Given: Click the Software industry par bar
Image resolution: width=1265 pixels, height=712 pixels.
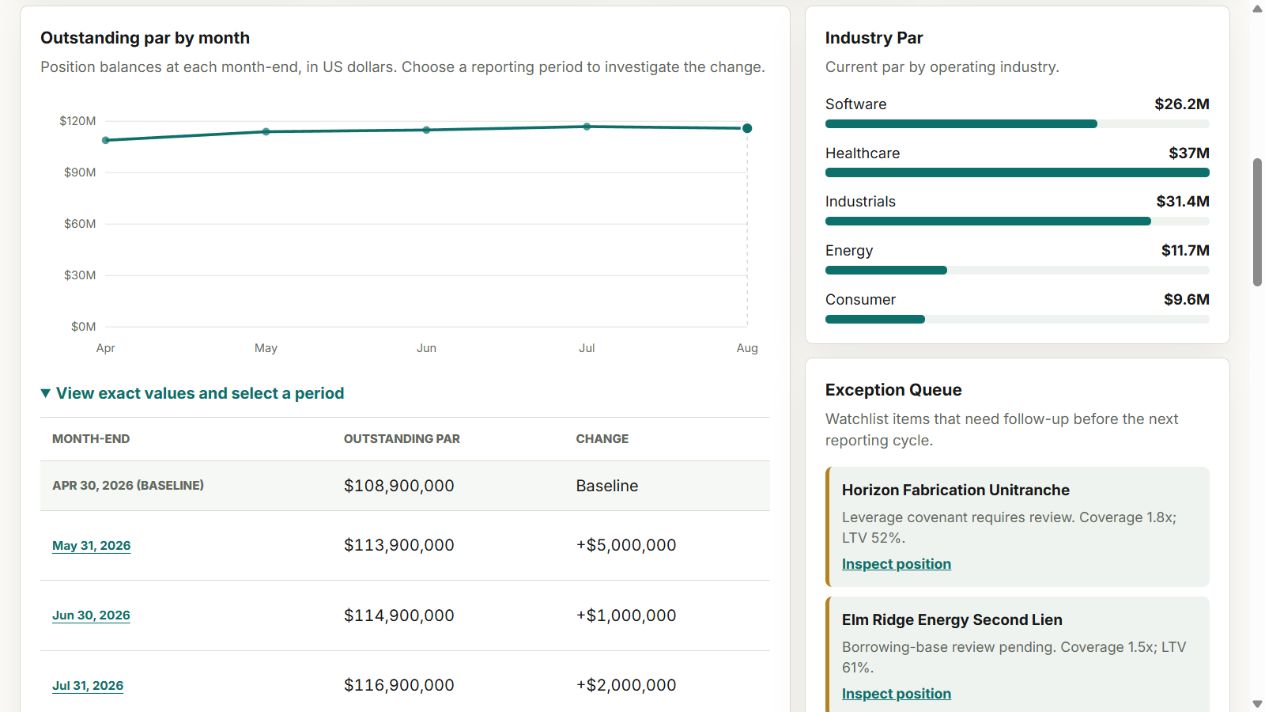Looking at the screenshot, I should point(1017,124).
